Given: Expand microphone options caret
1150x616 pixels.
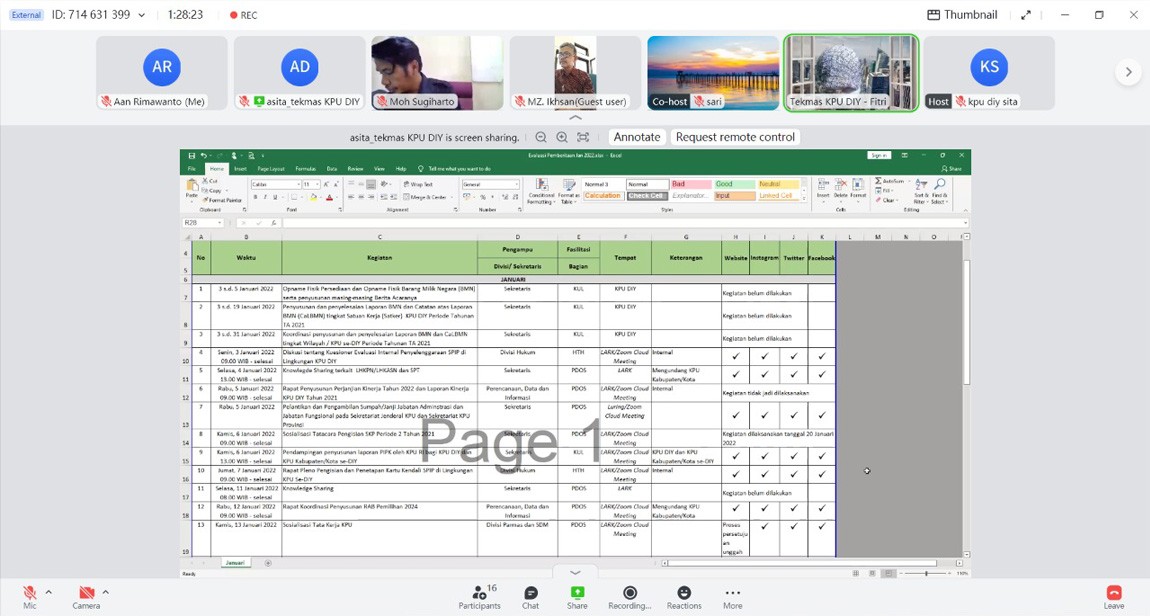Looking at the screenshot, I should click(x=48, y=592).
